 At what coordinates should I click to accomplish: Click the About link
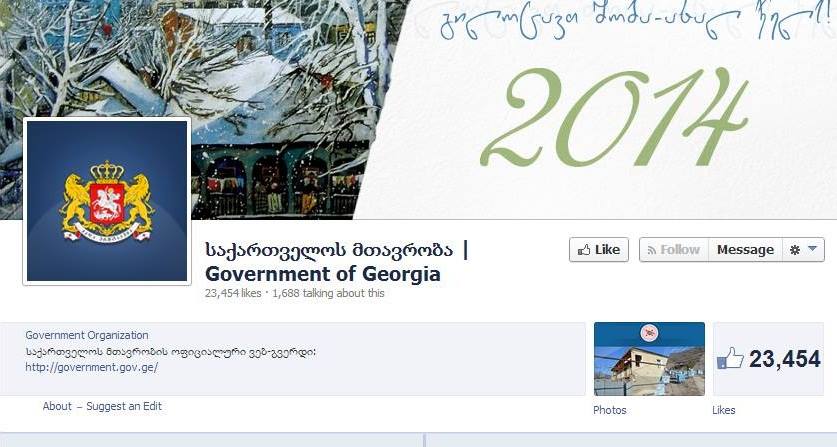[57, 406]
